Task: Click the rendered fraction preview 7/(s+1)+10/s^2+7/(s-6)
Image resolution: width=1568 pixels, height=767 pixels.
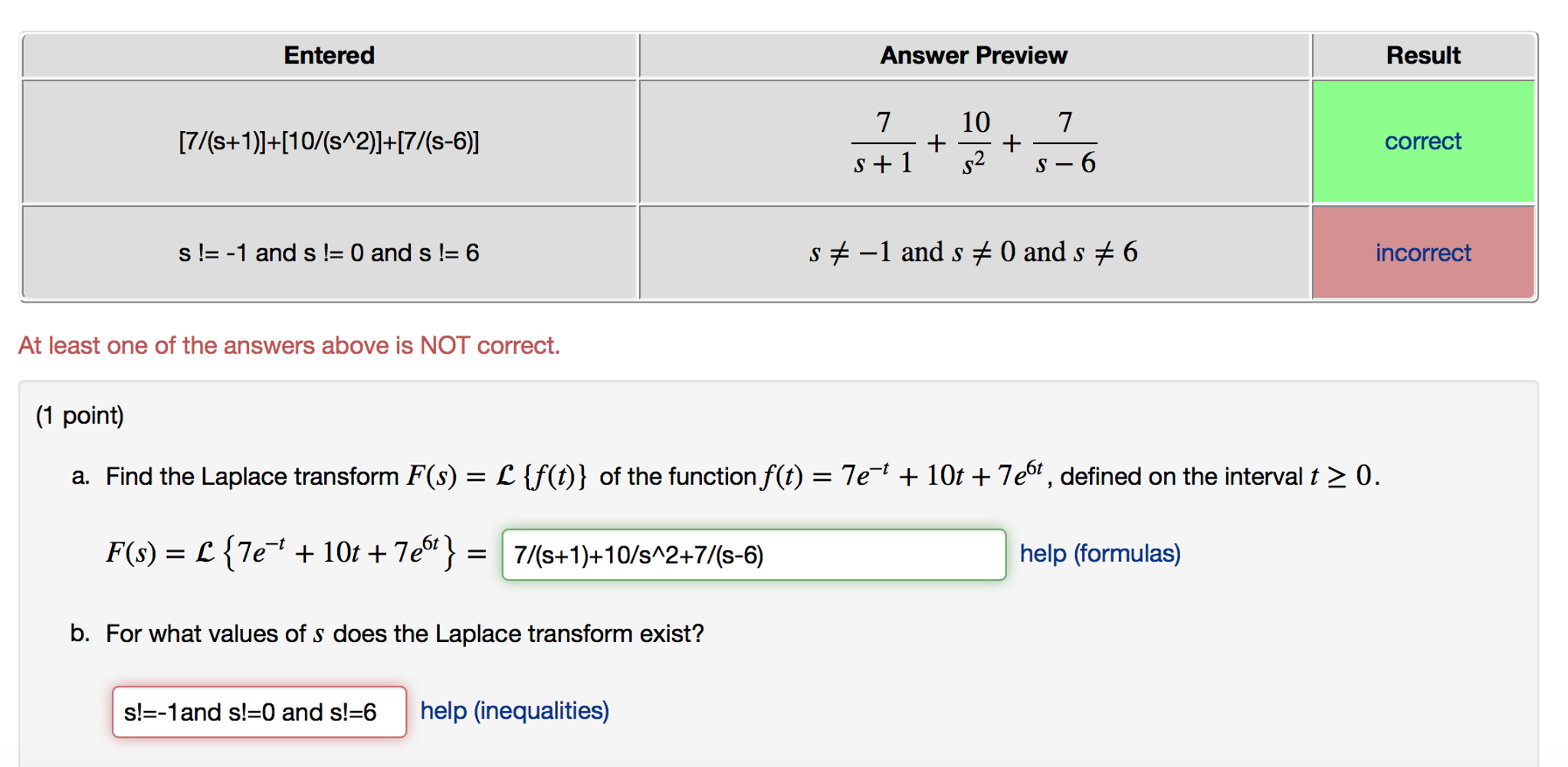Action: (x=973, y=142)
